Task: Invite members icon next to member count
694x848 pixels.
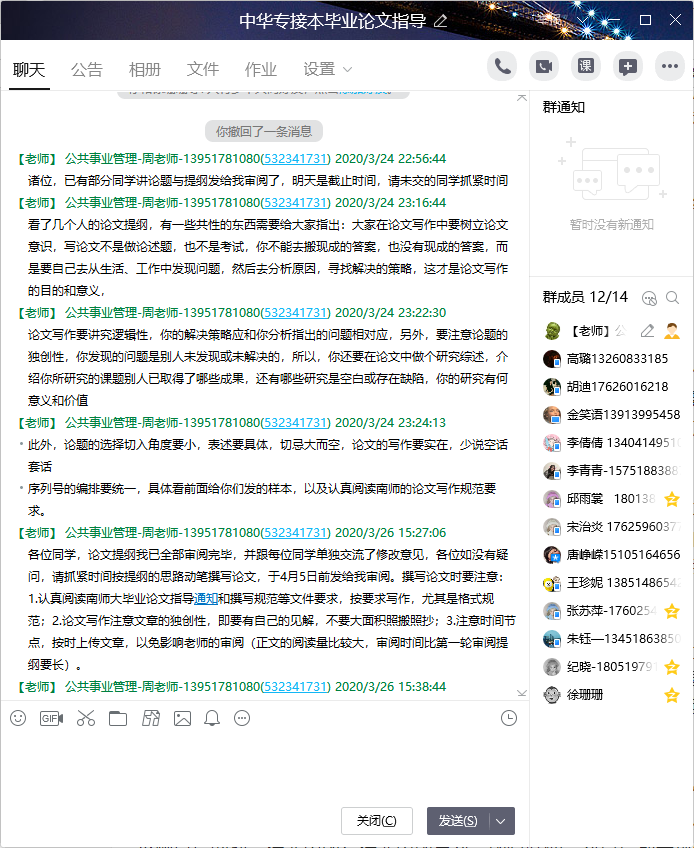Action: (649, 298)
